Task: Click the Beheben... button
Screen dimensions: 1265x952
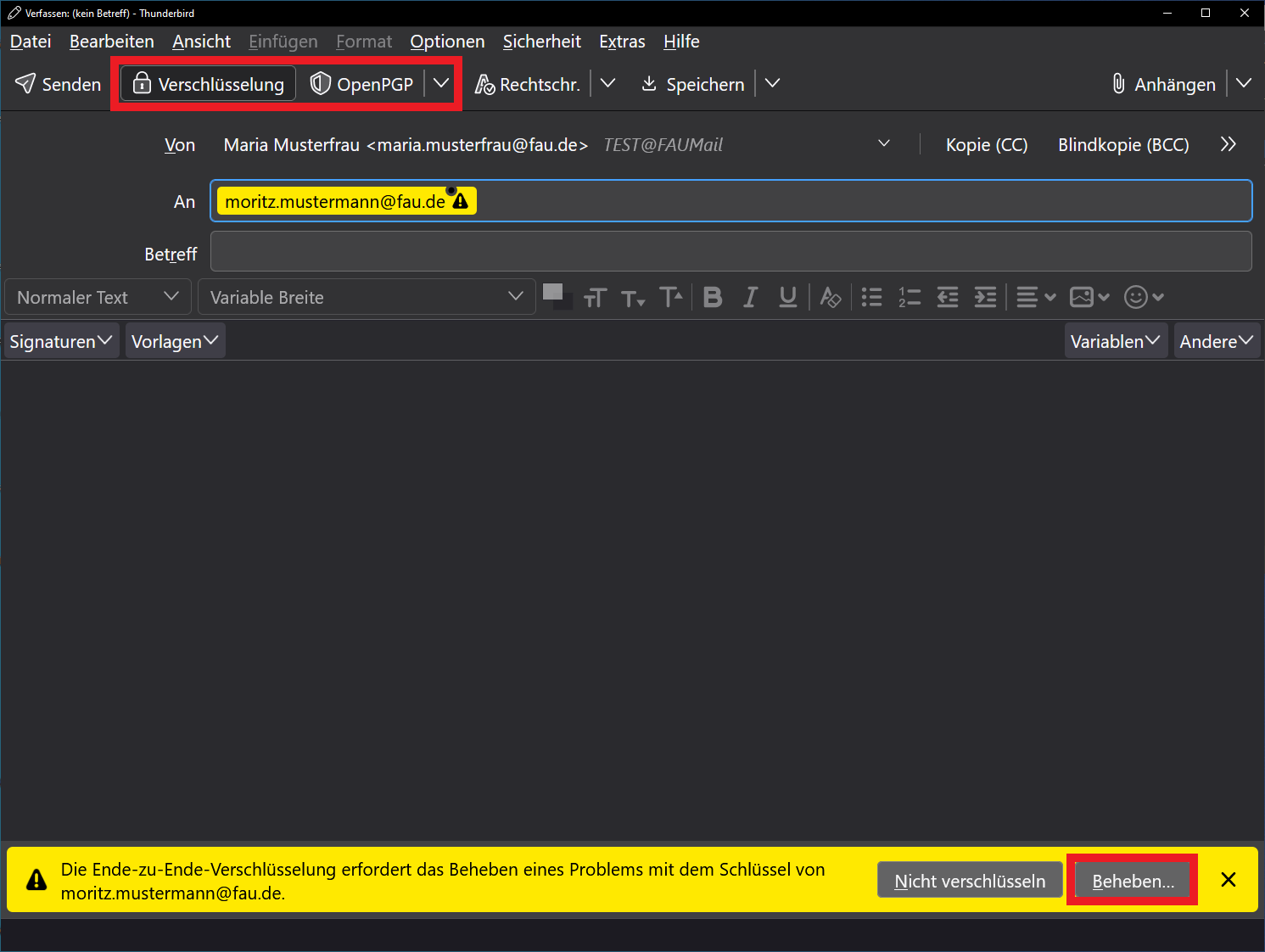Action: [1133, 881]
